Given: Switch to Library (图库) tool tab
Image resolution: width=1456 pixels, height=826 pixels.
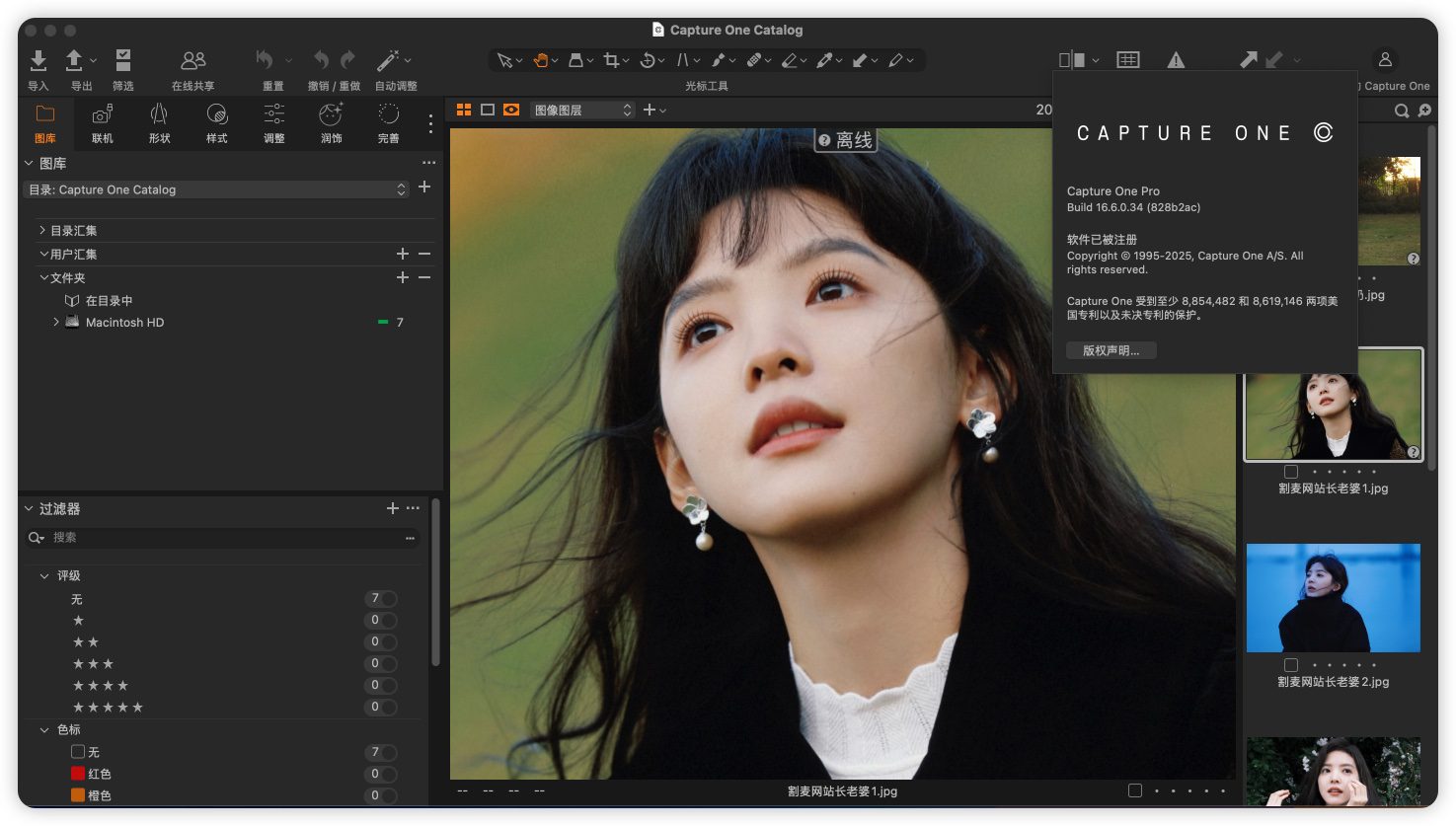Looking at the screenshot, I should pos(45,123).
